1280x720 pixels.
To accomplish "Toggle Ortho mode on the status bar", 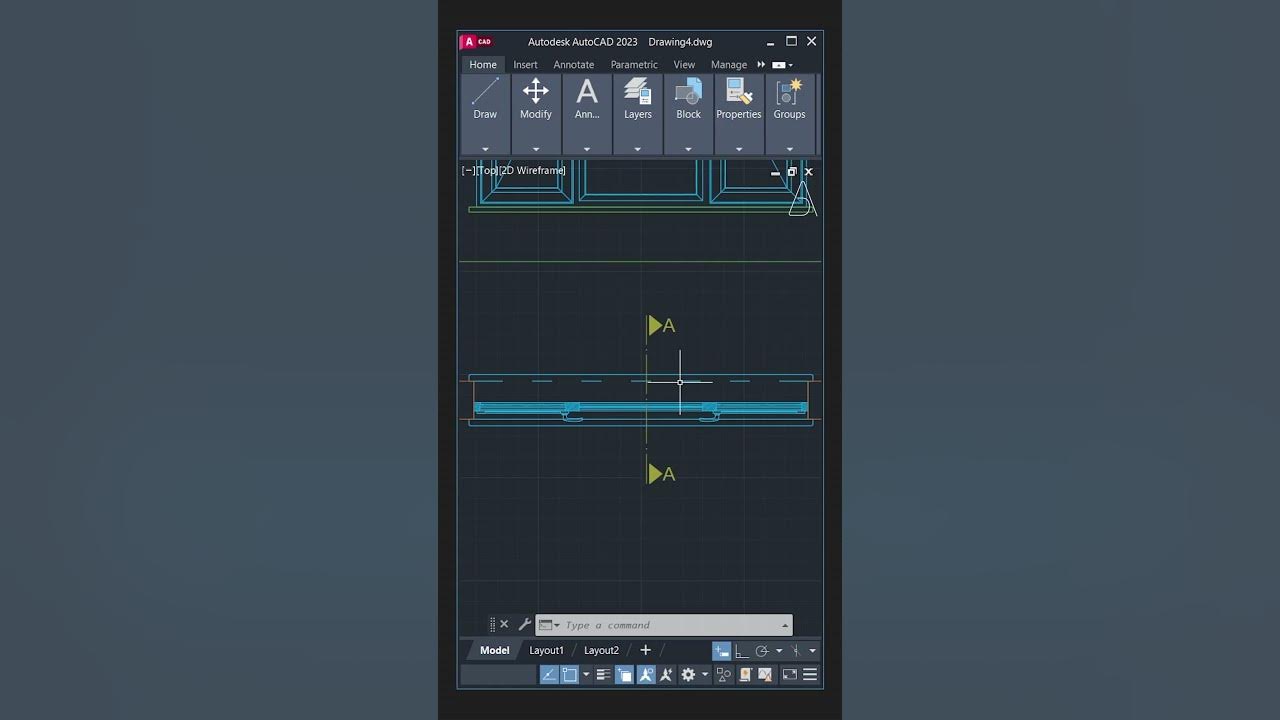I will coord(741,650).
